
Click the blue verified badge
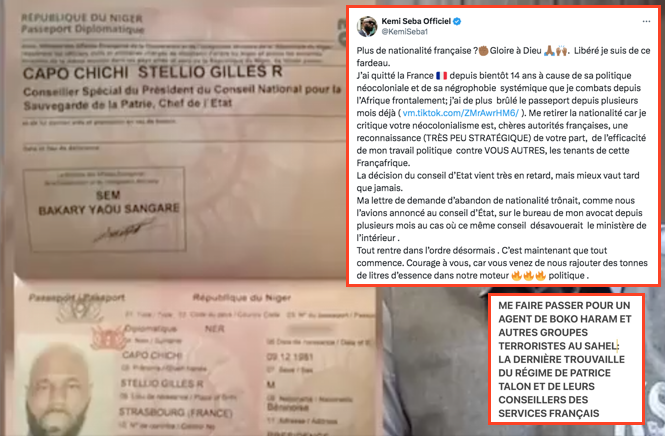pos(457,21)
